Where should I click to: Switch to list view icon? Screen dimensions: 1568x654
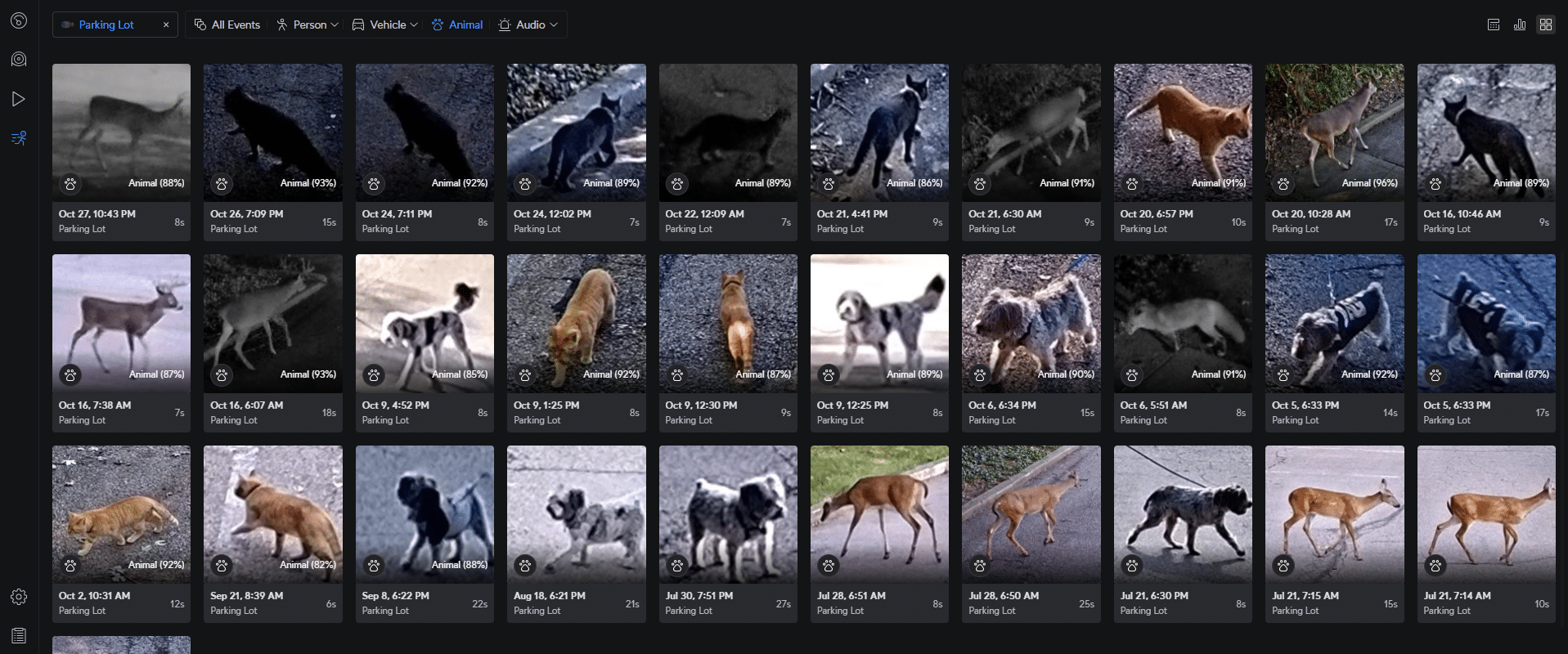(x=1494, y=25)
